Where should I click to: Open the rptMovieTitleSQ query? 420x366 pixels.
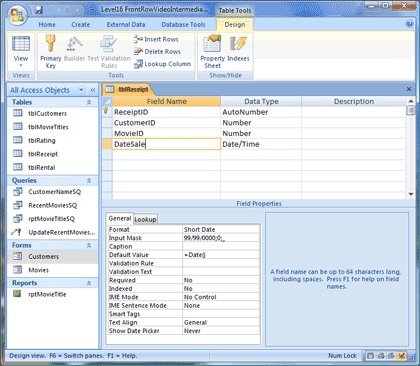52,219
